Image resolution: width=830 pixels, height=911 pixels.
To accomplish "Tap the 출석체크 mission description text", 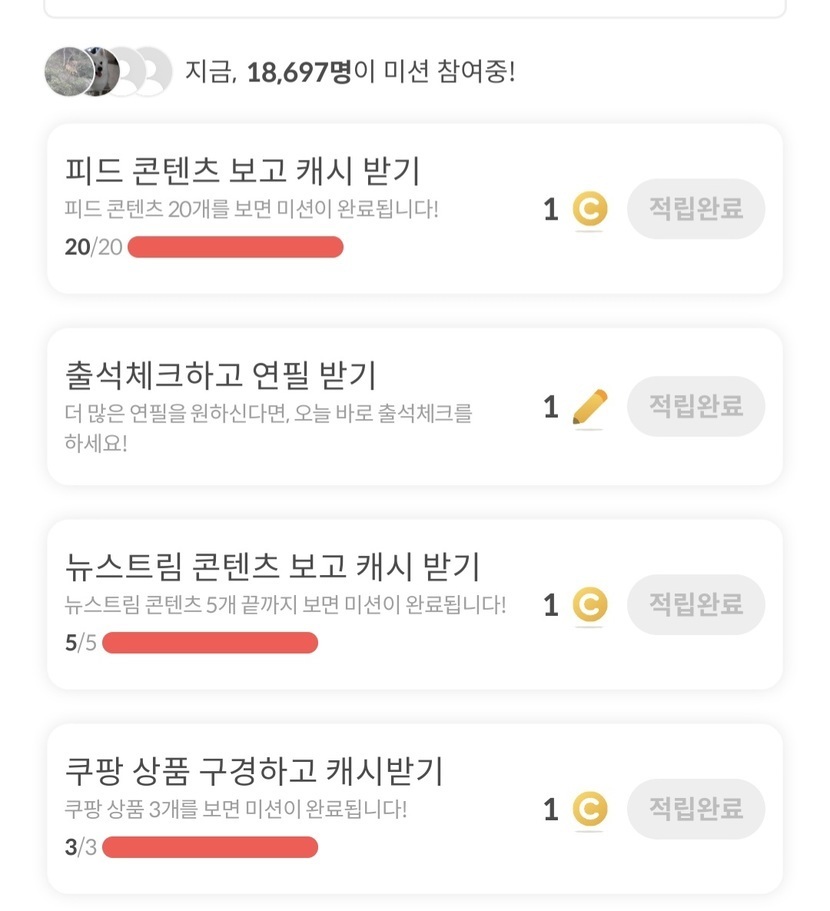I will [267, 427].
